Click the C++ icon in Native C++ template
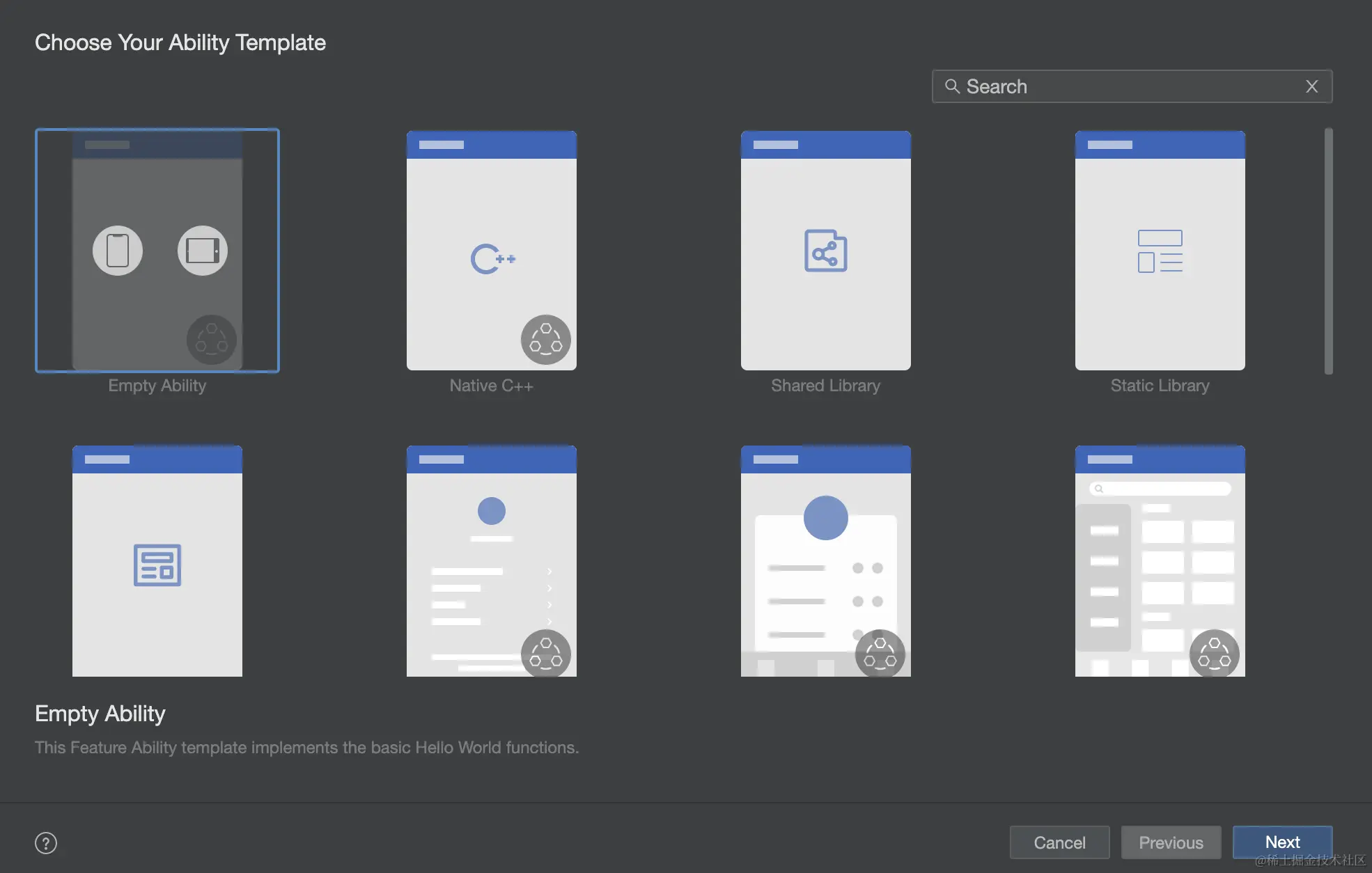Viewport: 1372px width, 873px height. [x=492, y=259]
